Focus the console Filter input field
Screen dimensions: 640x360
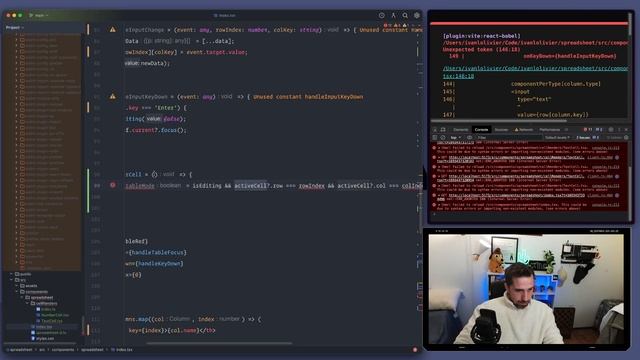click(x=508, y=138)
